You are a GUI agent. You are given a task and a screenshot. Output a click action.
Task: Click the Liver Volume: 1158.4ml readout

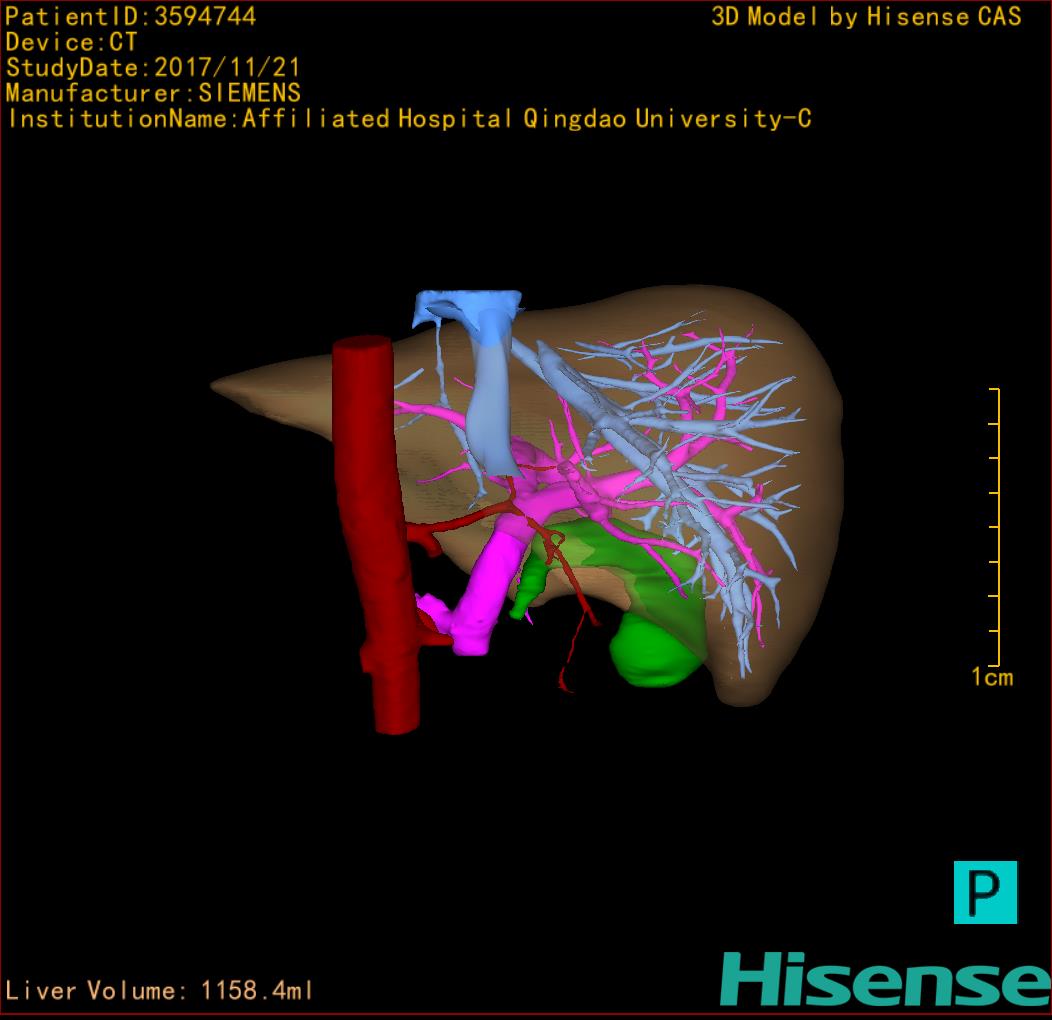click(x=159, y=990)
